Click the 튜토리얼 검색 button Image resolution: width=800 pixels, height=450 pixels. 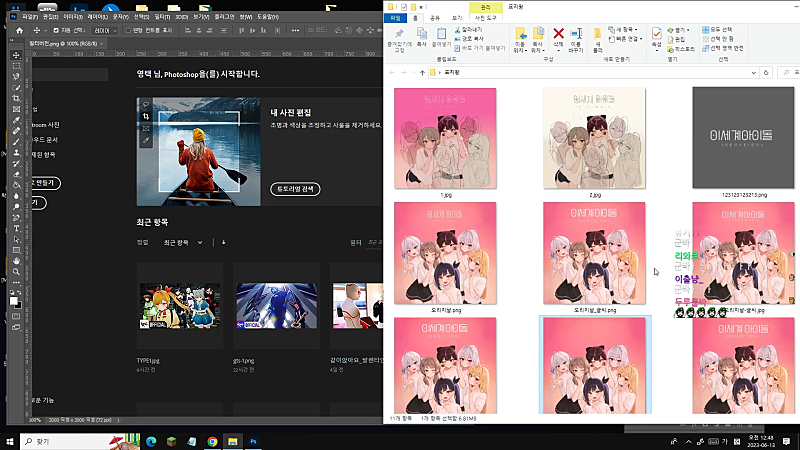[296, 189]
